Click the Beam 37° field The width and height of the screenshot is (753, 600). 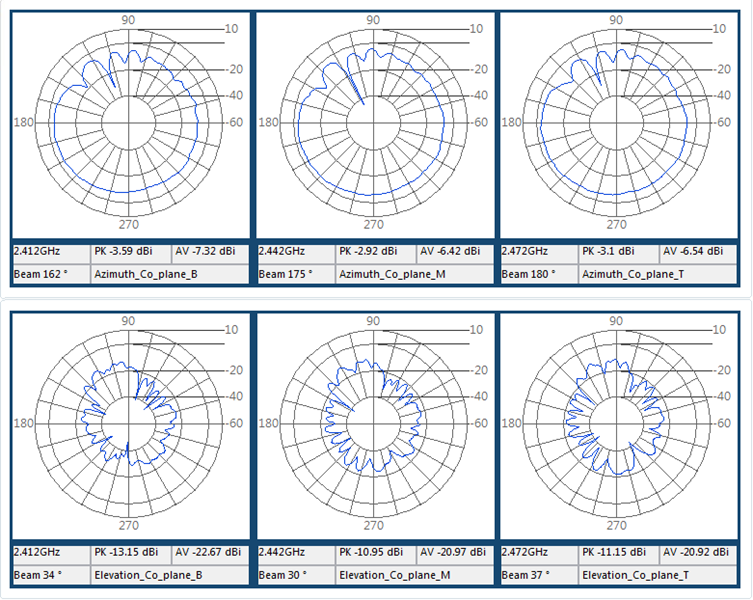537,574
